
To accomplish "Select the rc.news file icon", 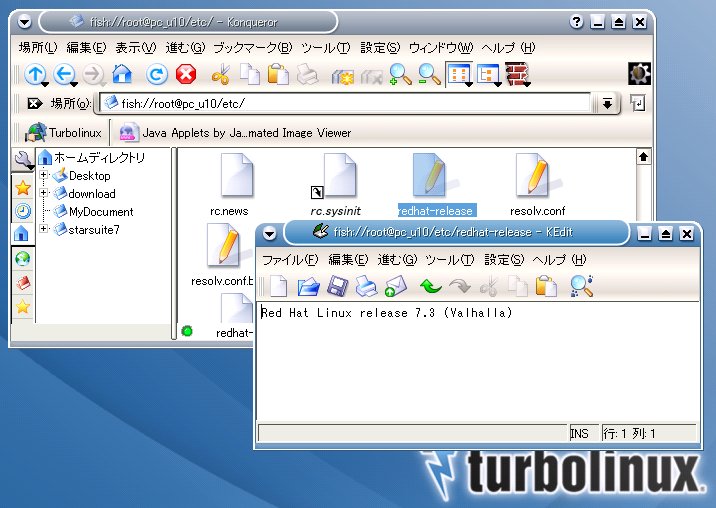I will [236, 175].
